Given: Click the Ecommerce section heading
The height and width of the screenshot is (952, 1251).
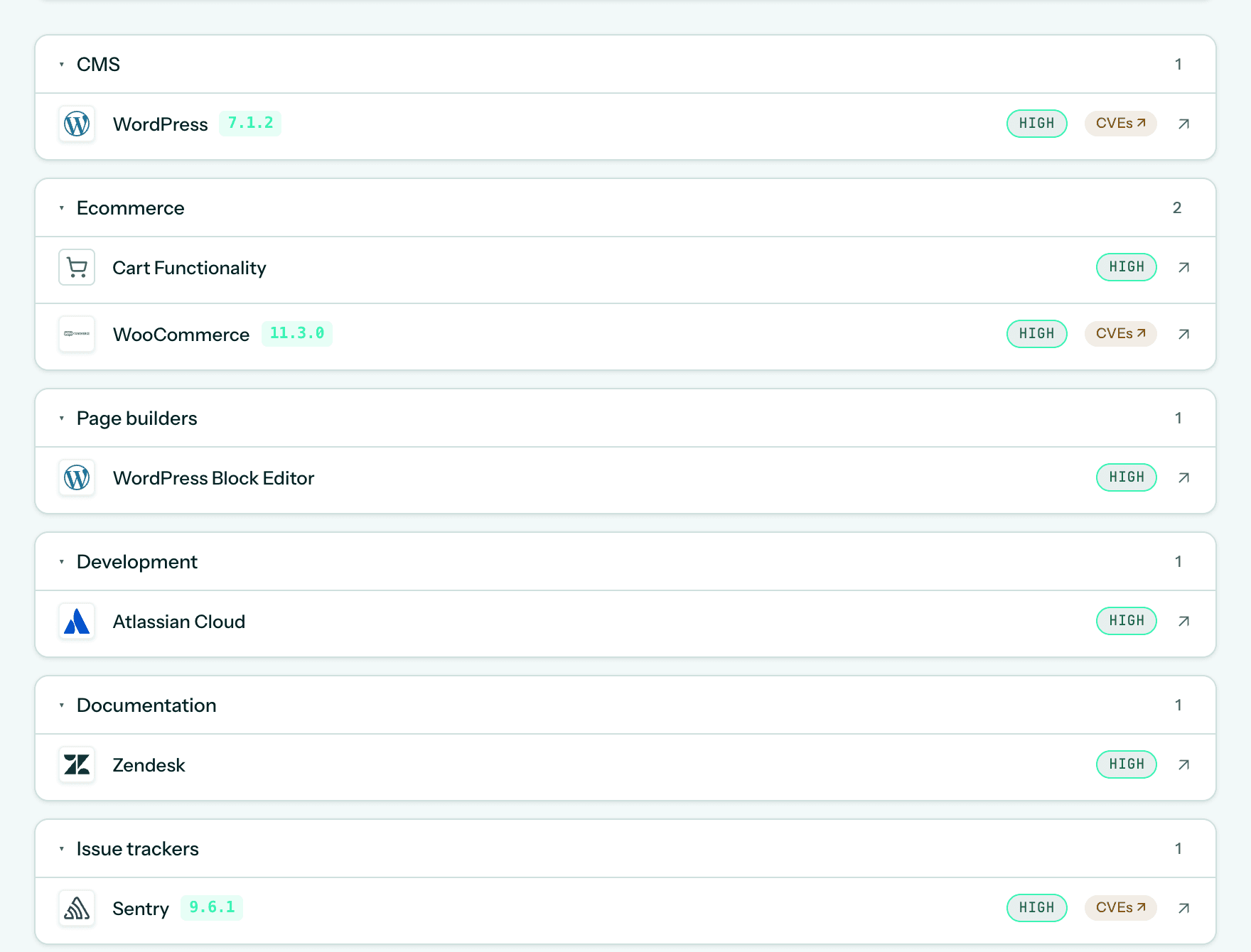Looking at the screenshot, I should click(131, 208).
